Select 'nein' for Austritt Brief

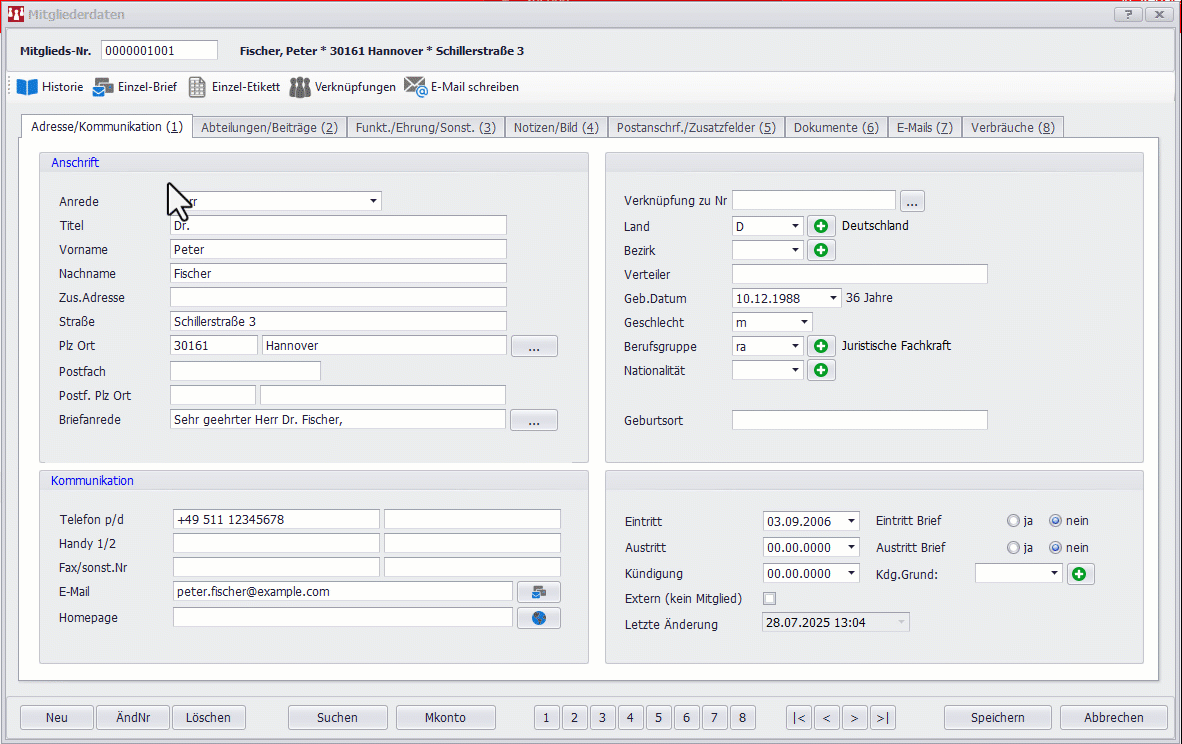(1055, 548)
